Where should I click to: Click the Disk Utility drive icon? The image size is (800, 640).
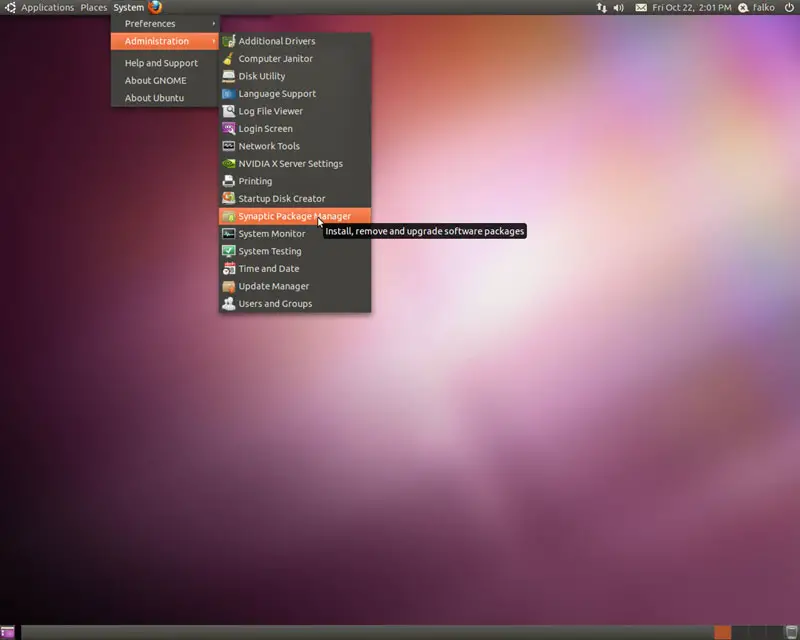pos(229,76)
